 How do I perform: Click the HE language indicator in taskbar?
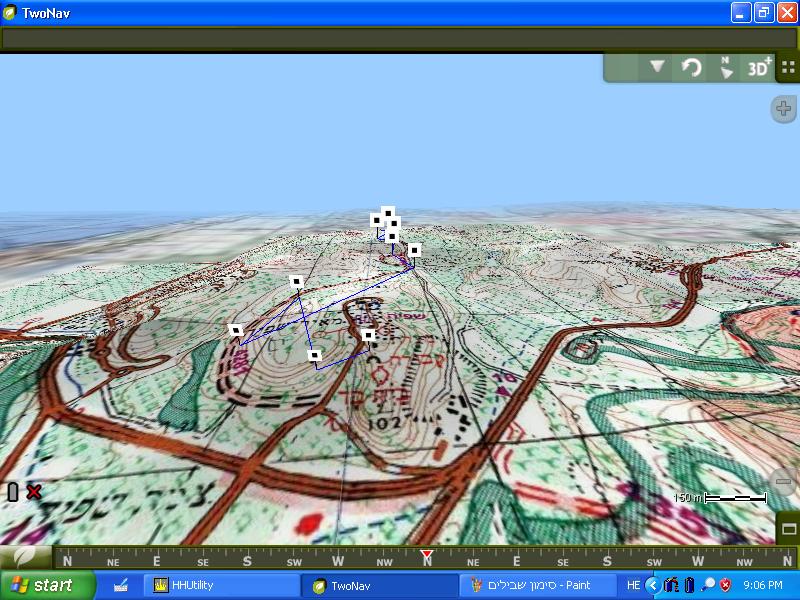click(633, 585)
